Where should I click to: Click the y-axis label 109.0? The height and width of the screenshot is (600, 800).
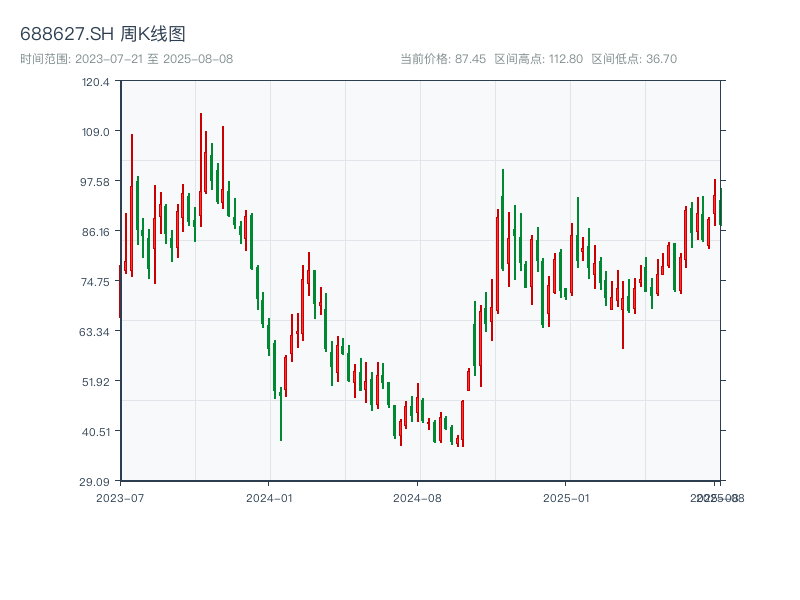pos(95,132)
